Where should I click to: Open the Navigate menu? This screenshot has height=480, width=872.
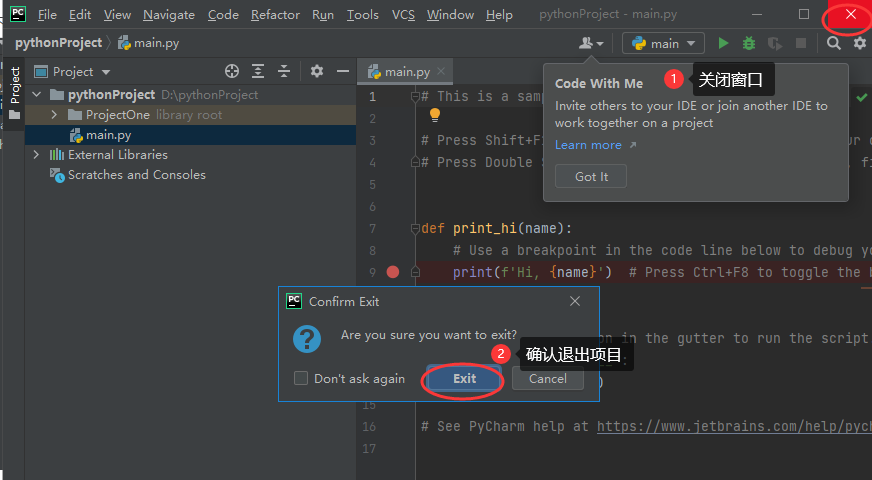169,15
